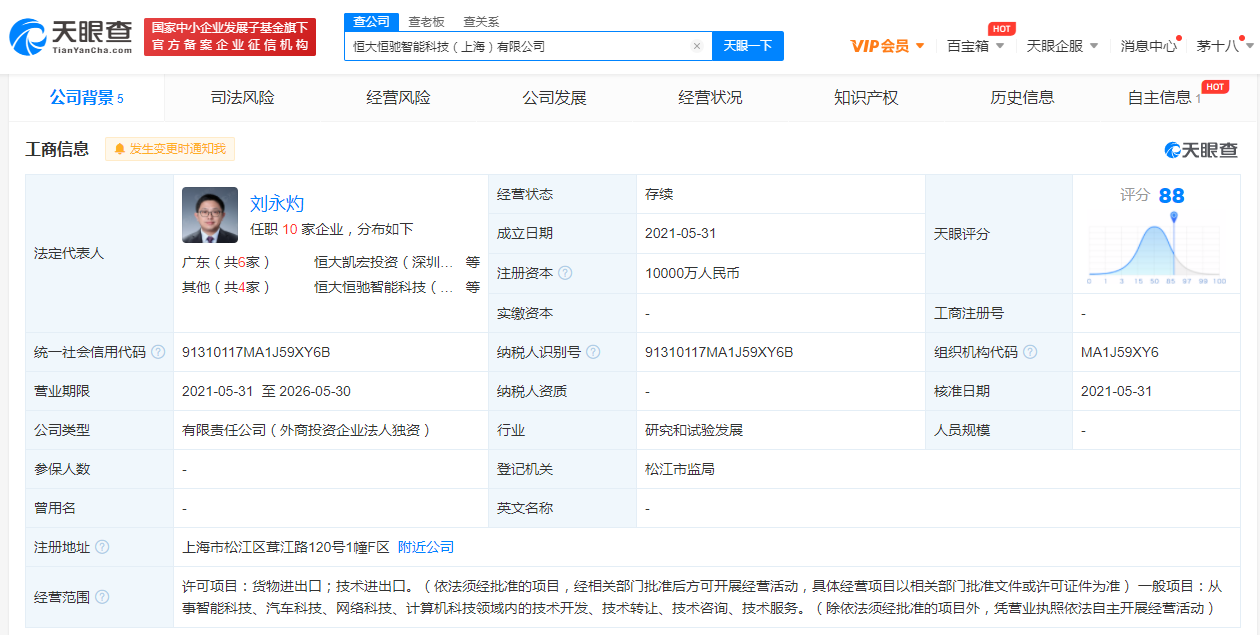Select the 查老板 search tab
The height and width of the screenshot is (635, 1260).
click(x=426, y=21)
